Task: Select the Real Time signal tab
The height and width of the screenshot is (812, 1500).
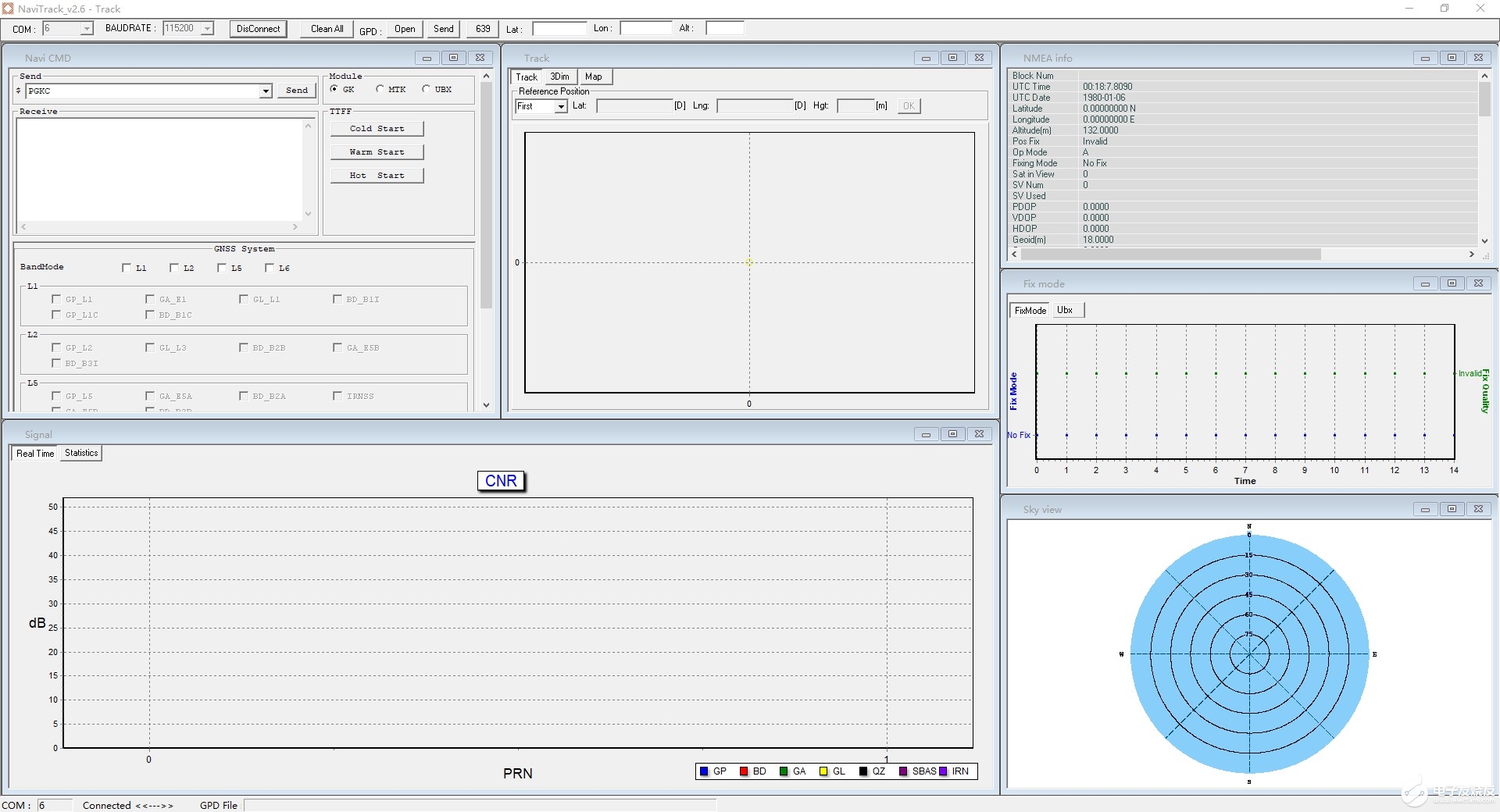Action: 35,454
